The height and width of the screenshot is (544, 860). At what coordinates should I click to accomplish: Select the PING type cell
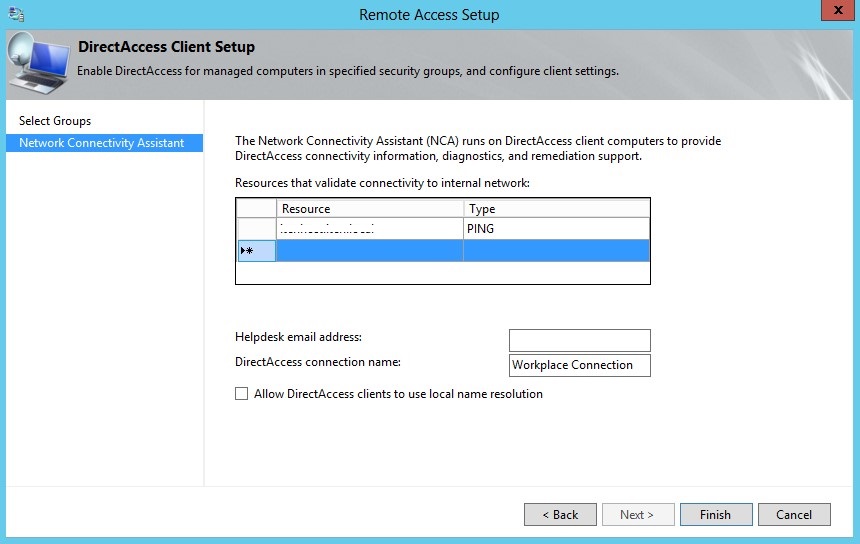(x=556, y=229)
